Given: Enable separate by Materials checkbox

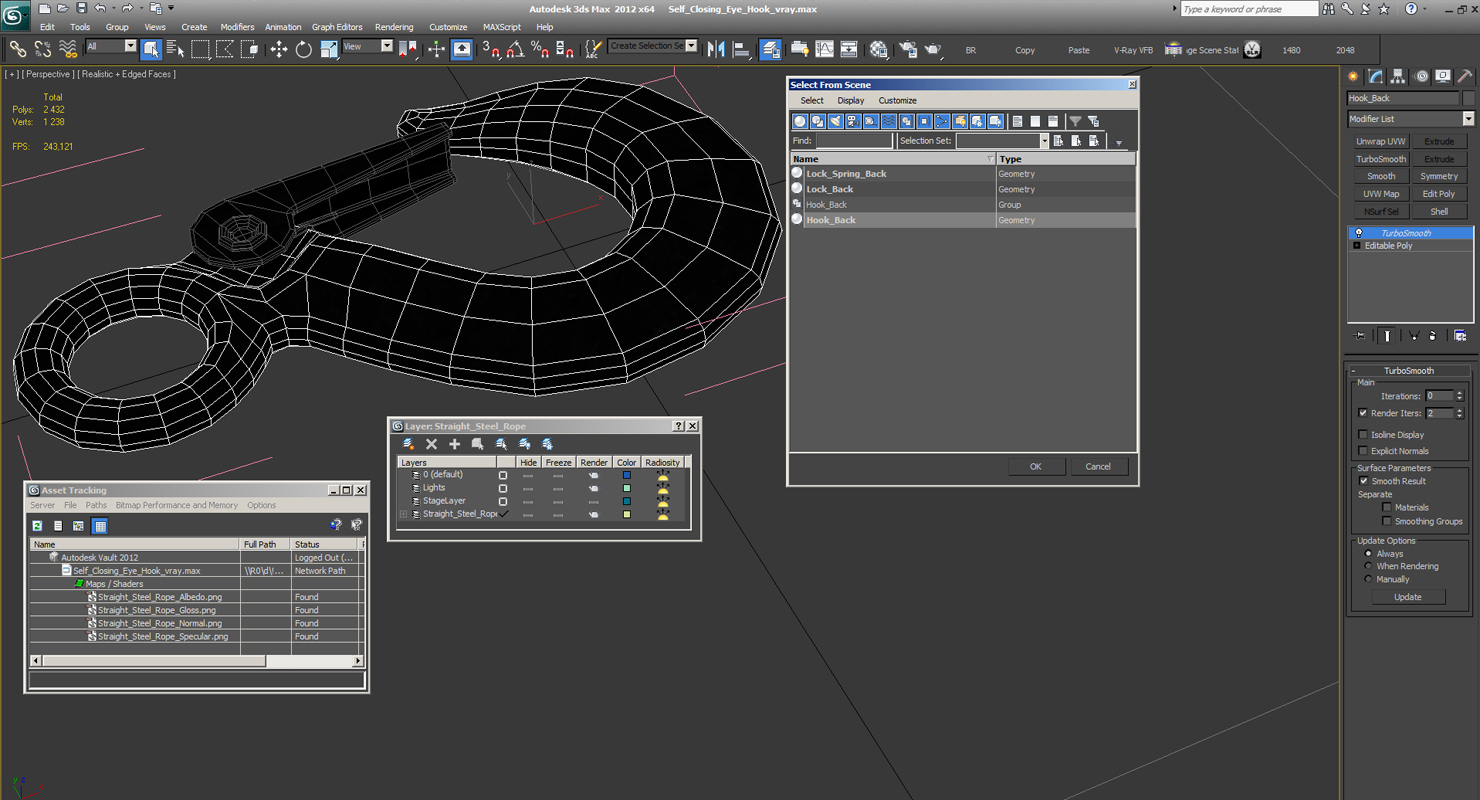Looking at the screenshot, I should point(1386,508).
